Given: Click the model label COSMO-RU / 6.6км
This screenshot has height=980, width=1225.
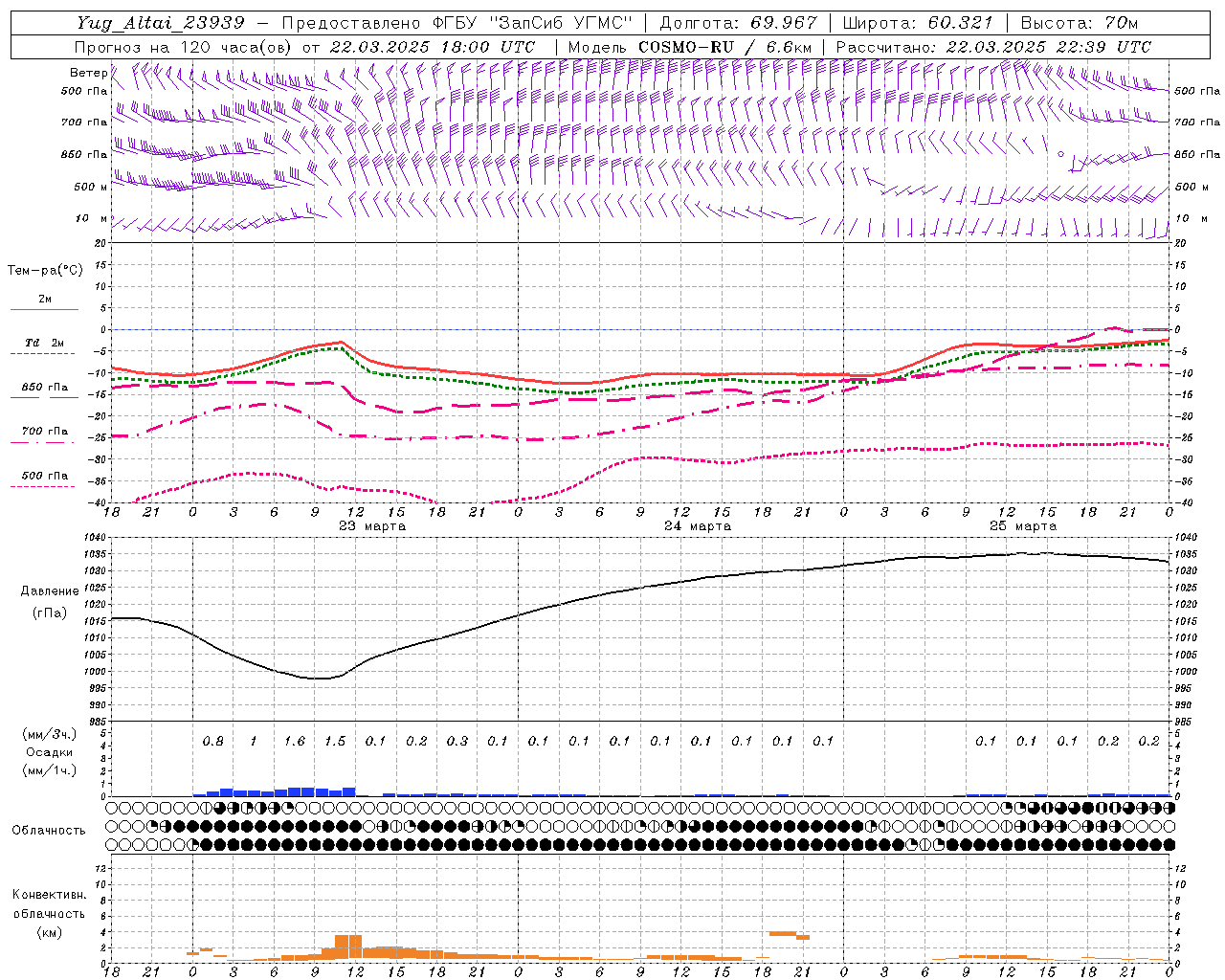Looking at the screenshot, I should 724,47.
